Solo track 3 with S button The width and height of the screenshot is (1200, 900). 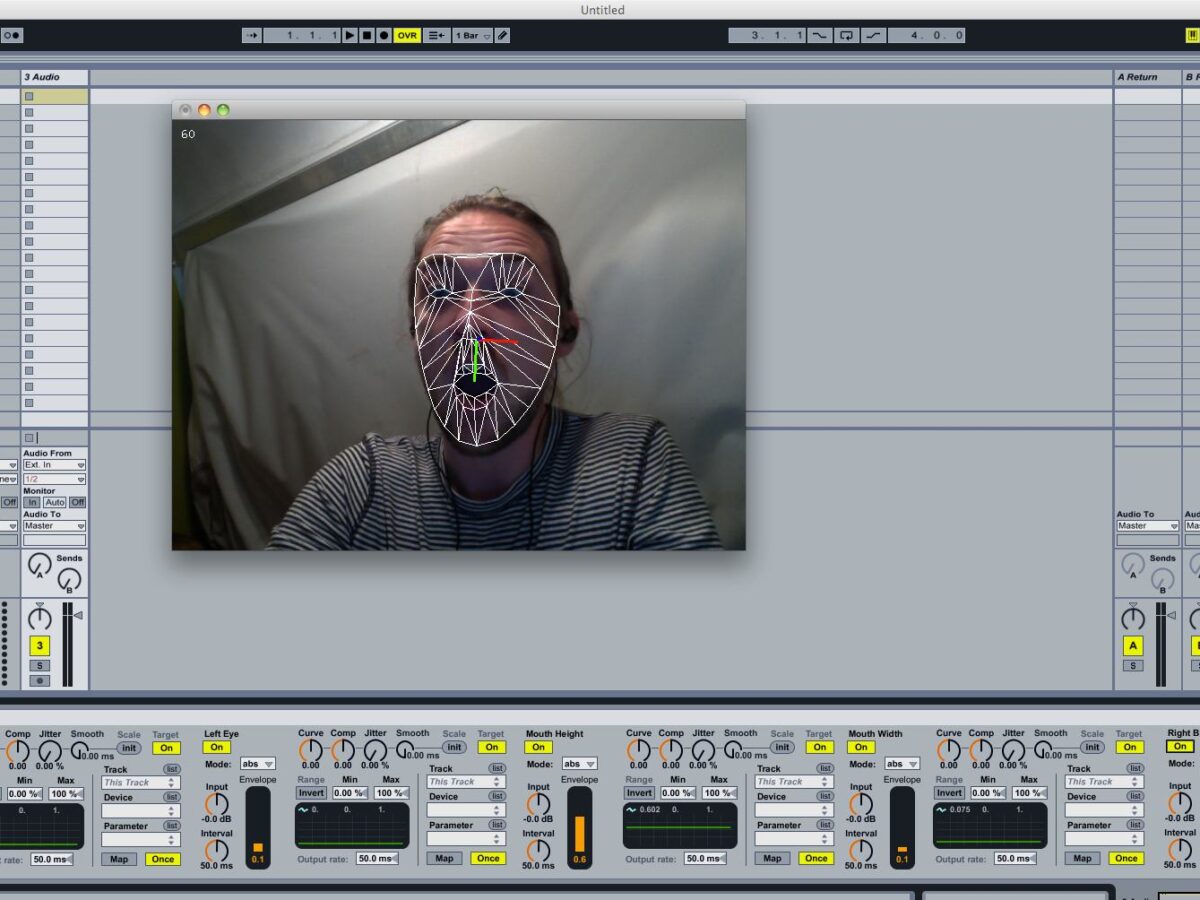tap(40, 666)
